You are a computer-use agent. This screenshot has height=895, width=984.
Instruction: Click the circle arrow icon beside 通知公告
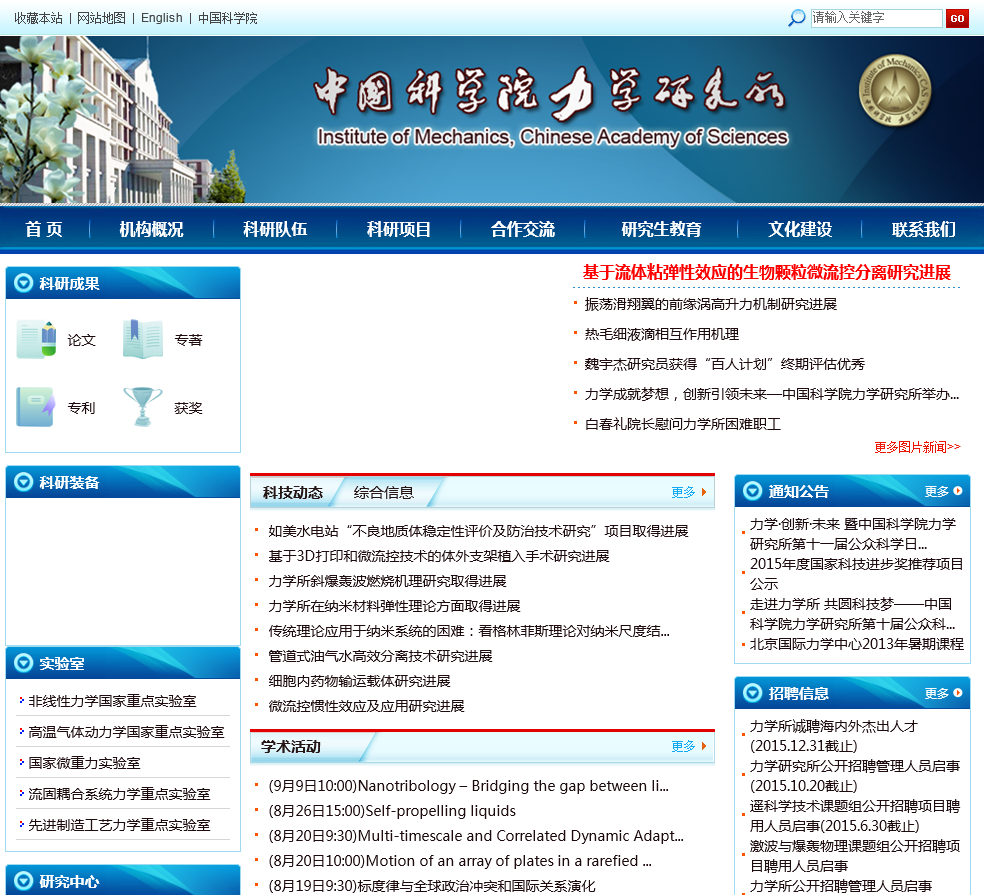(x=752, y=491)
